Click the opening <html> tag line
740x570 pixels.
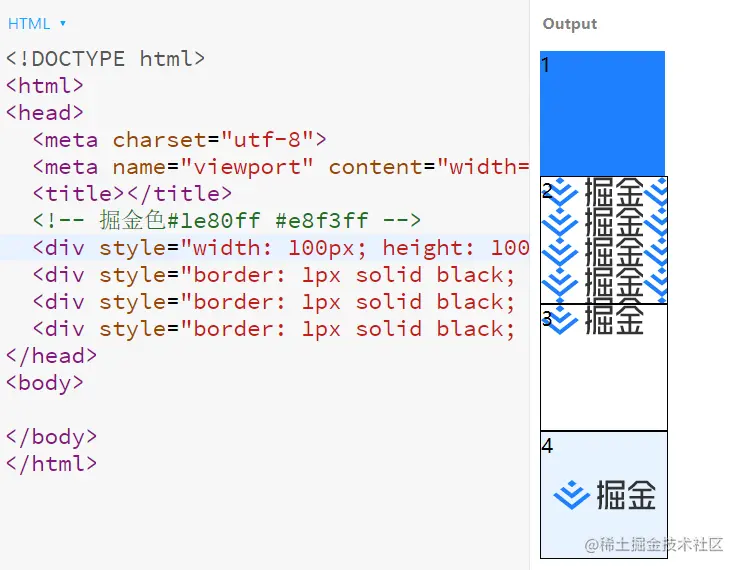[45, 86]
